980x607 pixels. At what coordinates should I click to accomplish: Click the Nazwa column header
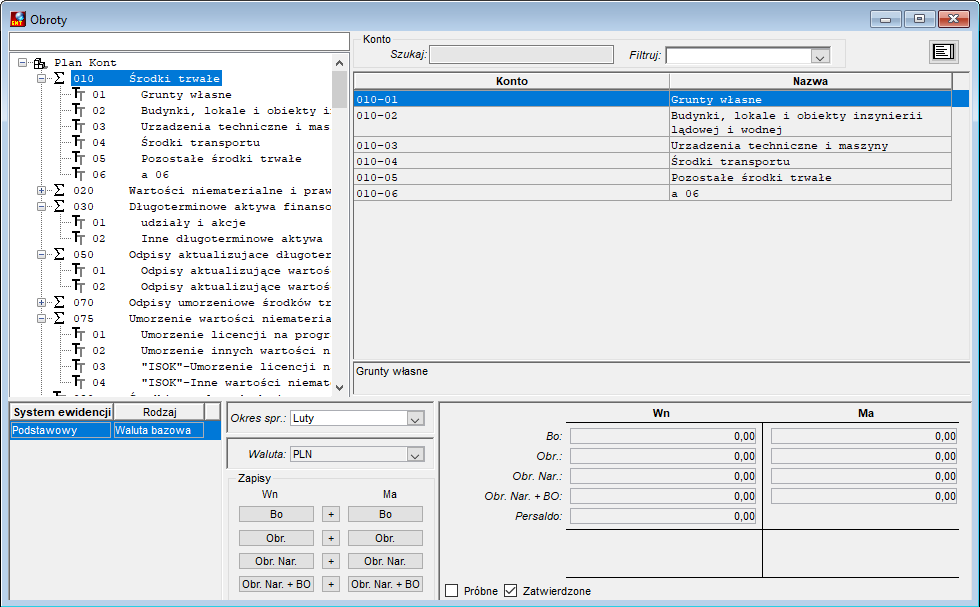coord(810,81)
